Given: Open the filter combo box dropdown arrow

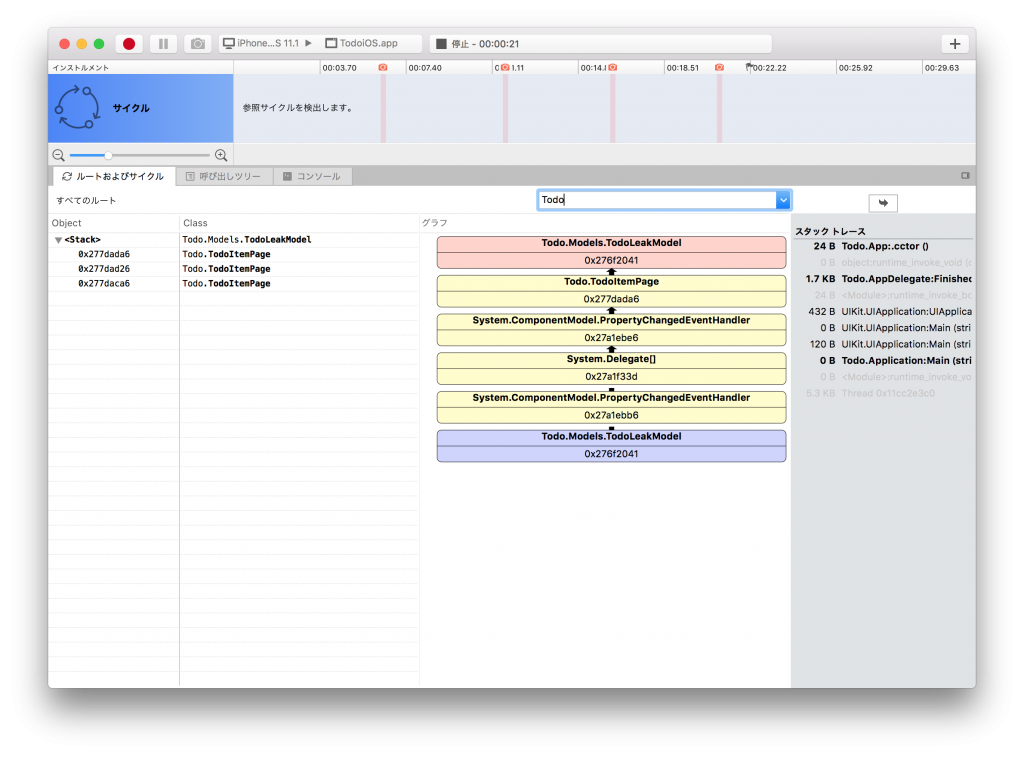Looking at the screenshot, I should coord(783,200).
